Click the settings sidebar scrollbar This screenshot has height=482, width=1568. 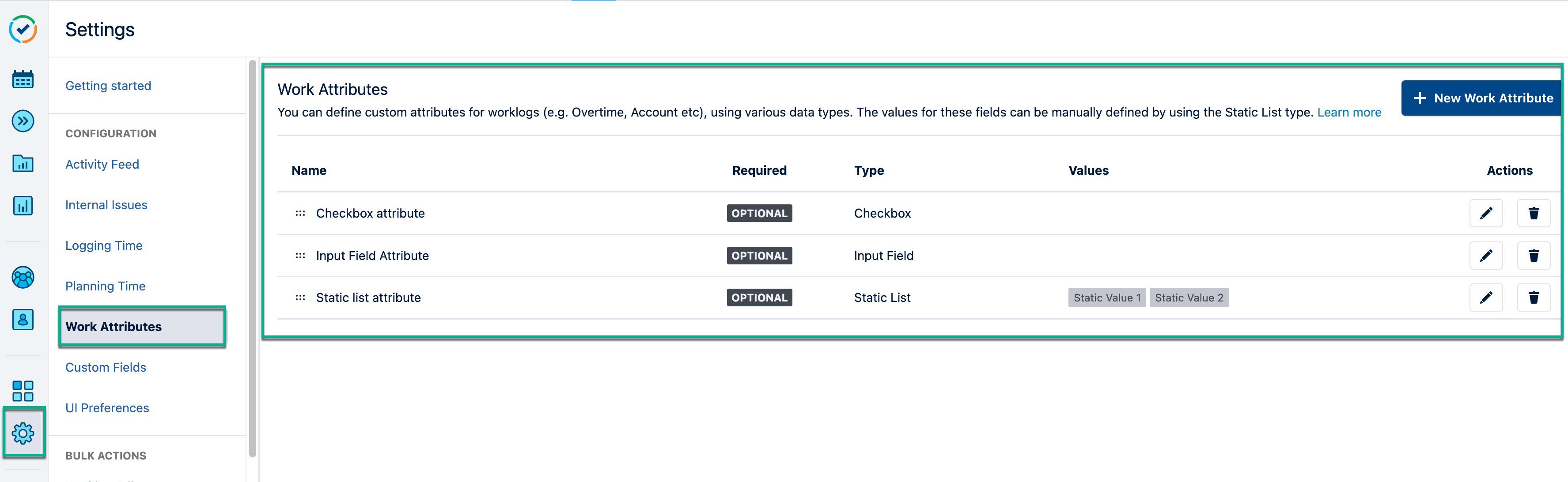point(253,256)
